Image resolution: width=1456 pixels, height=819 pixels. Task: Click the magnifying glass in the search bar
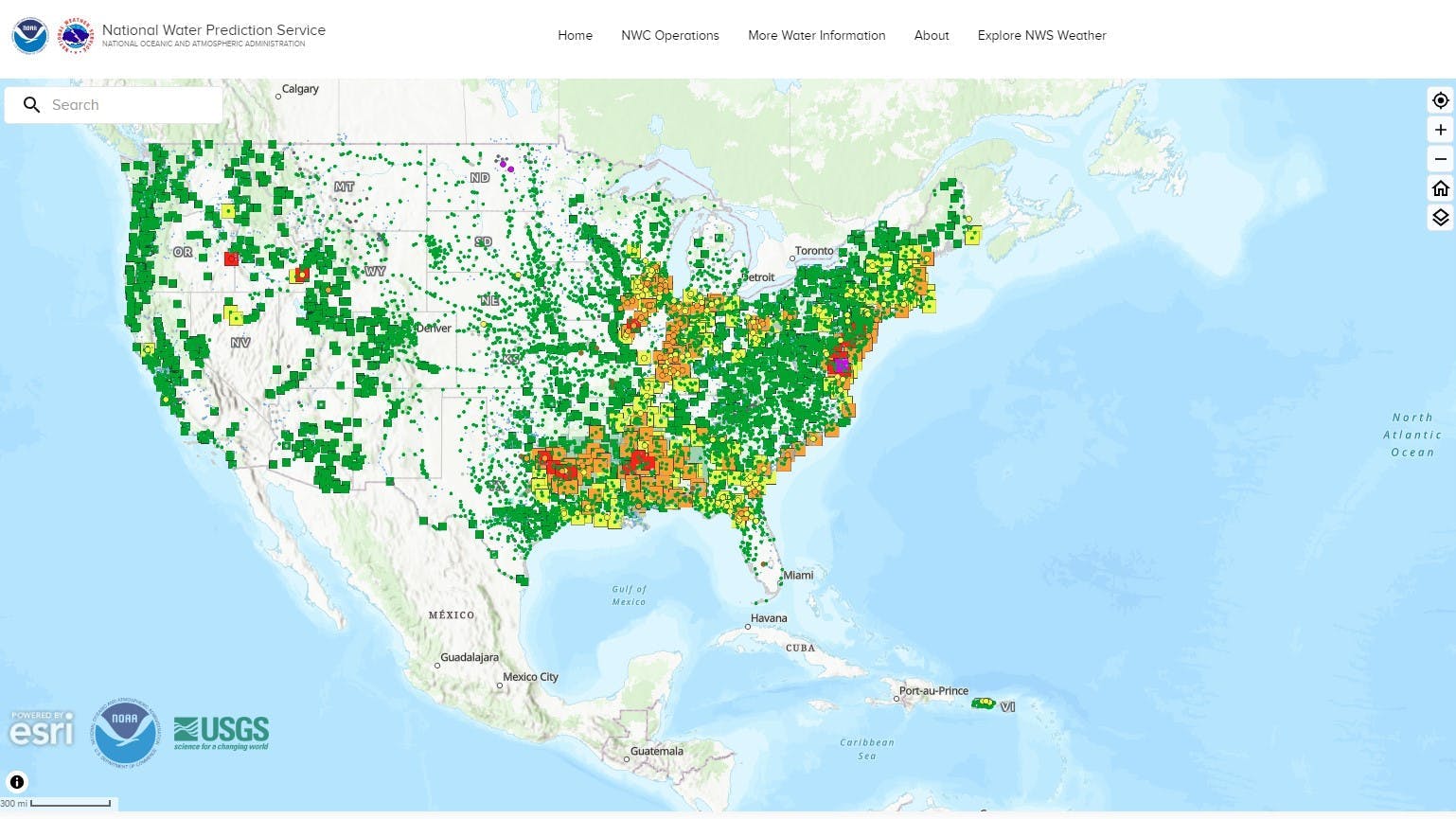[x=31, y=104]
